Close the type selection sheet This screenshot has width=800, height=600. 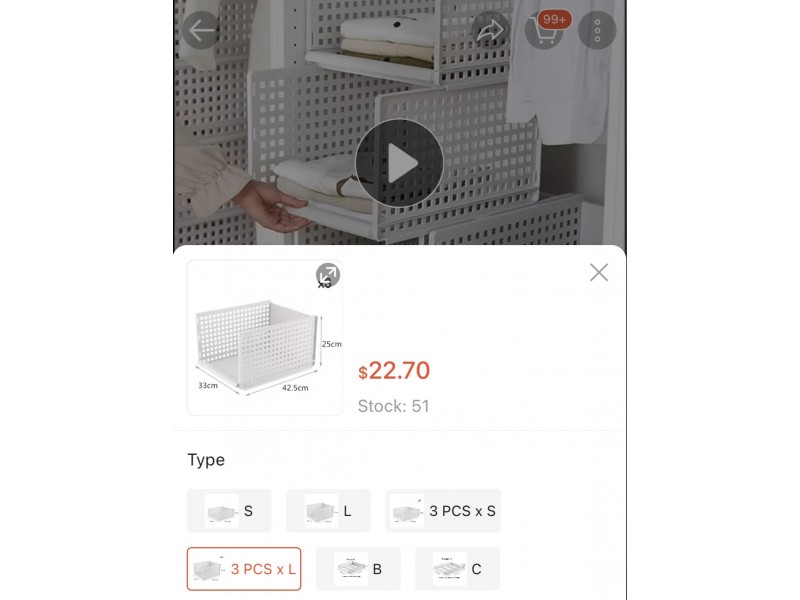[599, 272]
